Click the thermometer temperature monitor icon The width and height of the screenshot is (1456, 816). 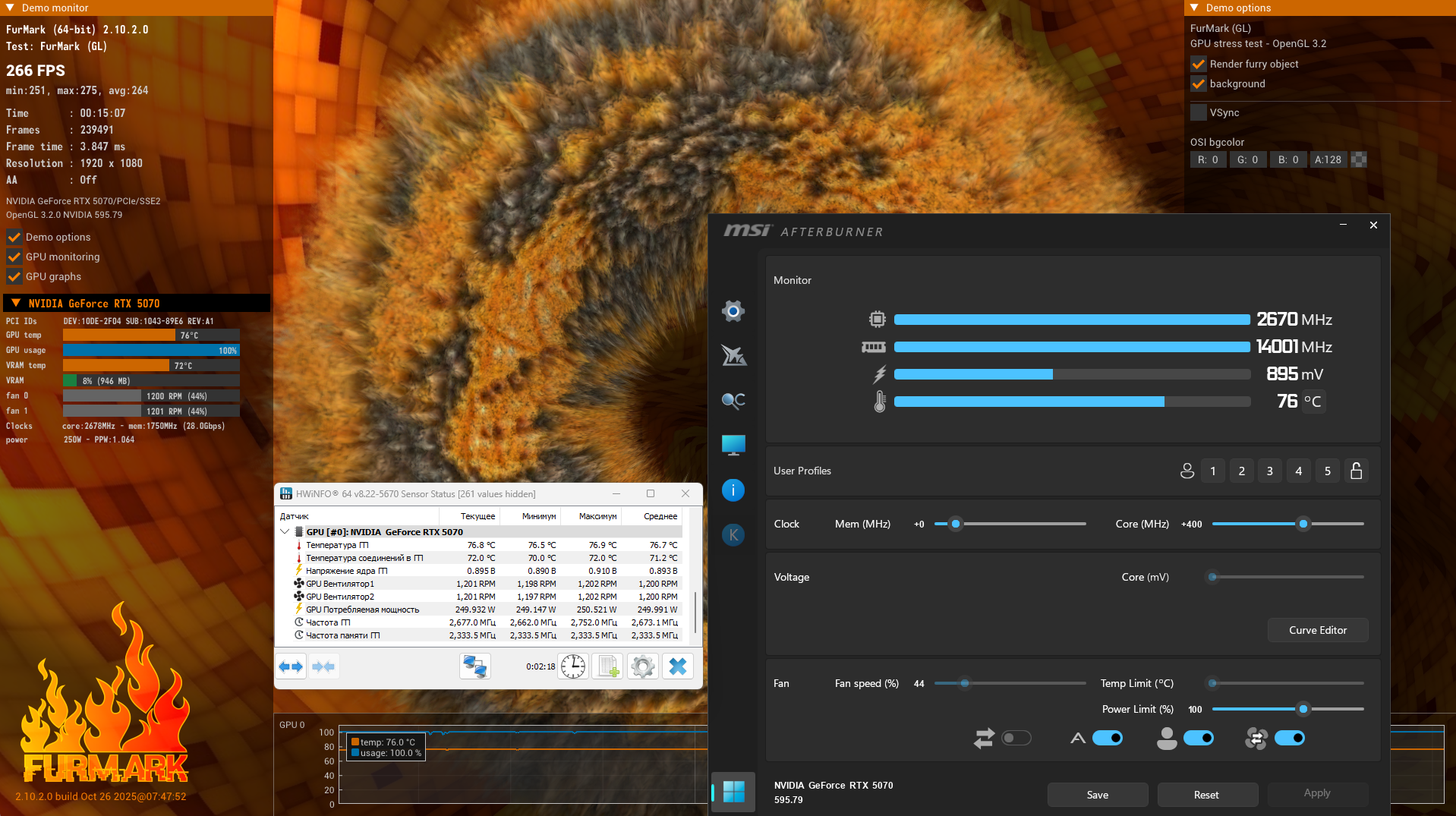tap(880, 402)
